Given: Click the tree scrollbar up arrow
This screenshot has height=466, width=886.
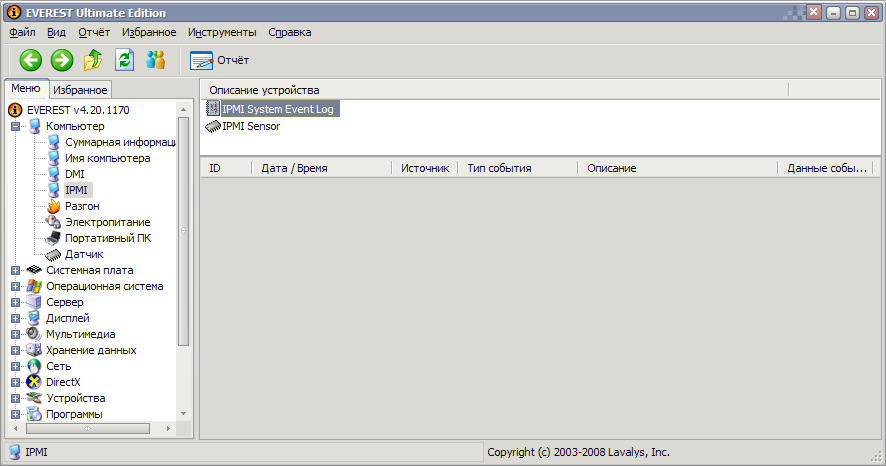Looking at the screenshot, I should [x=183, y=109].
